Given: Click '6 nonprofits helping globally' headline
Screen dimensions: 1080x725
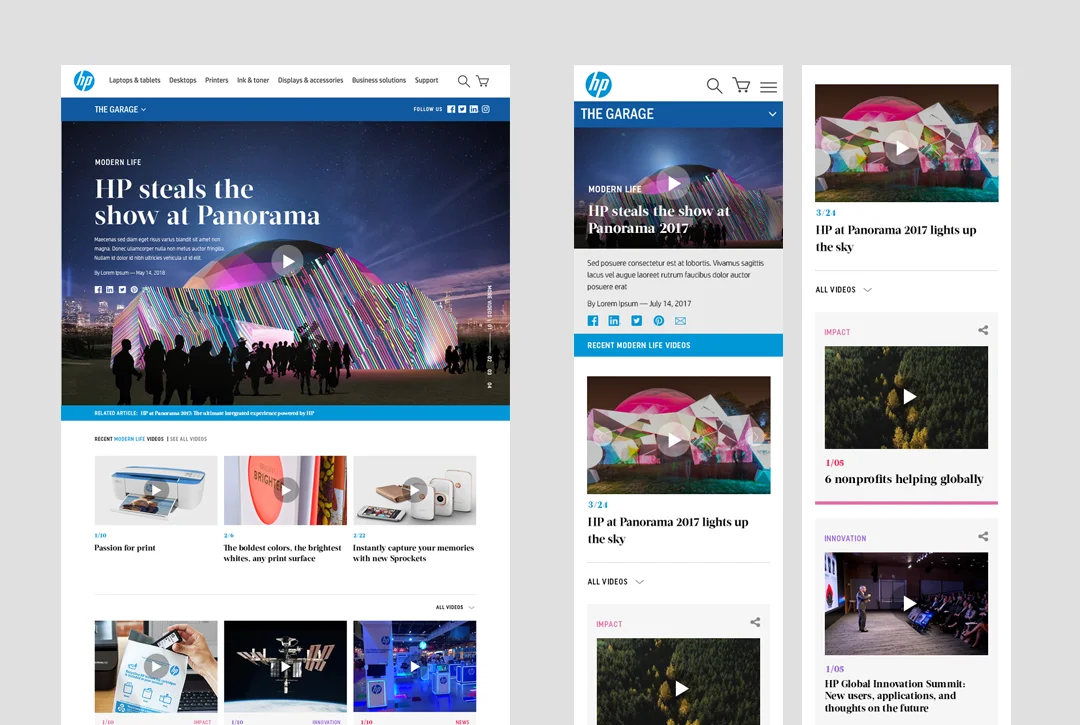Looking at the screenshot, I should point(904,479).
